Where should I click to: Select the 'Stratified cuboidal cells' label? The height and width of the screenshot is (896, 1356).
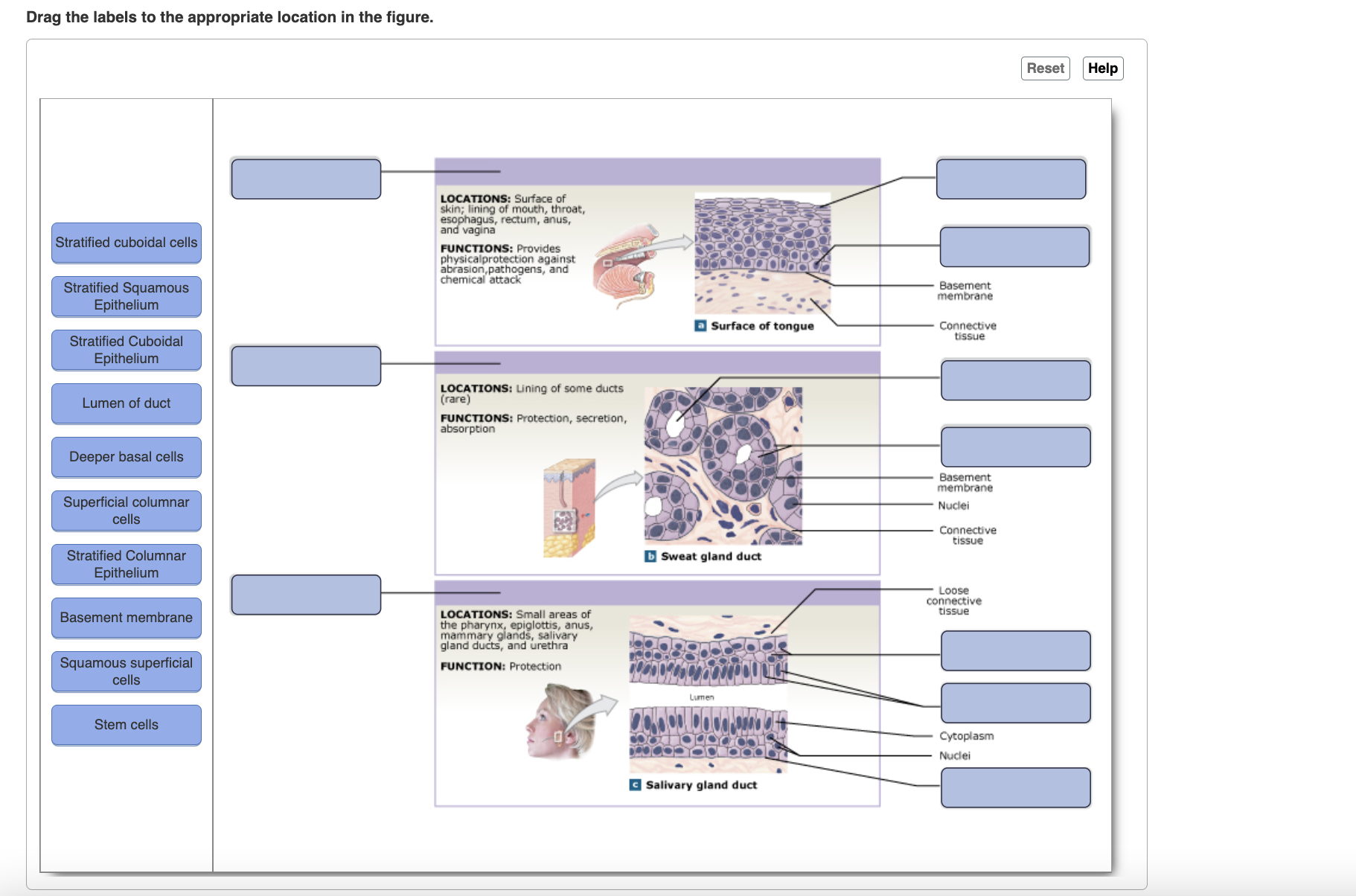click(x=127, y=243)
